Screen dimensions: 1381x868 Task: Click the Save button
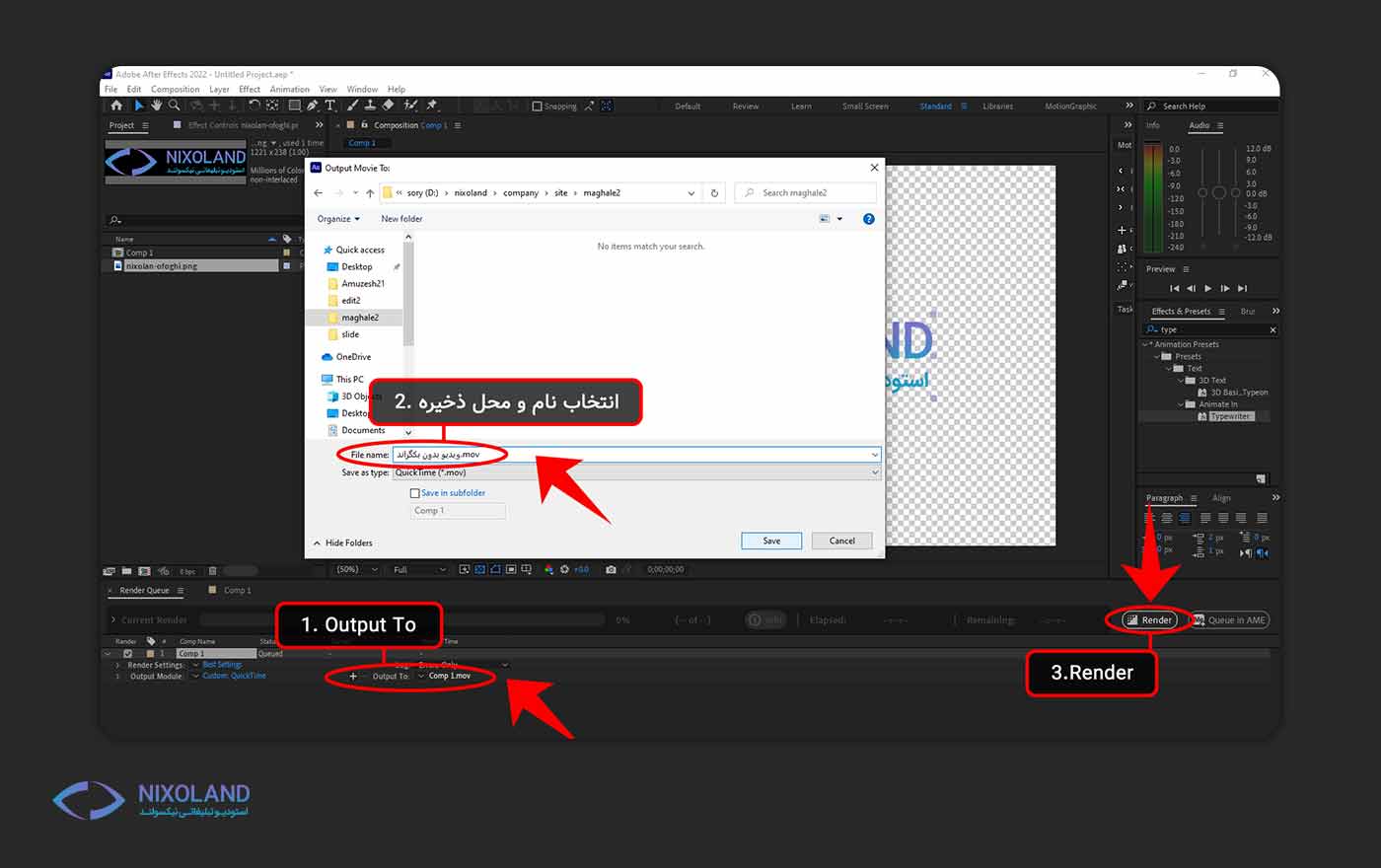coord(771,541)
